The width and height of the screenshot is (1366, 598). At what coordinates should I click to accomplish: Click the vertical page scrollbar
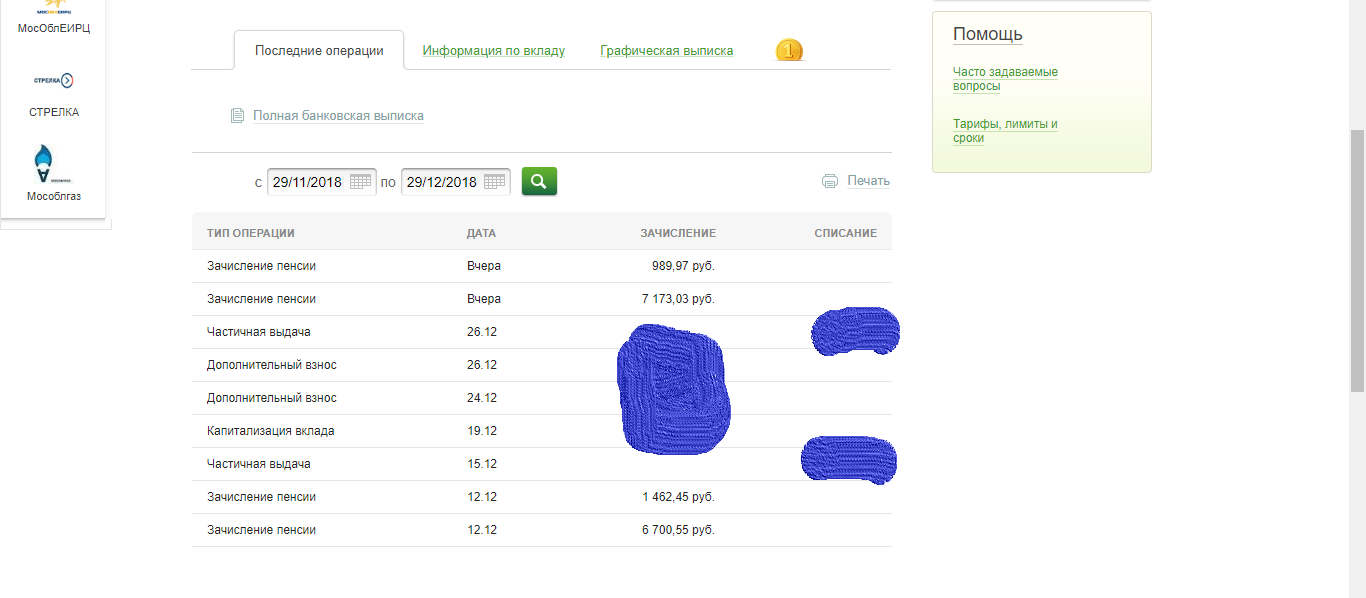tap(1357, 260)
